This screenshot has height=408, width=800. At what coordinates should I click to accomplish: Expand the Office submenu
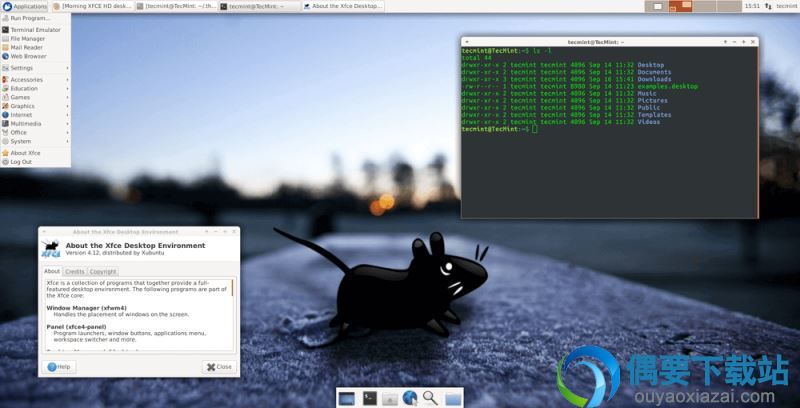[35, 132]
